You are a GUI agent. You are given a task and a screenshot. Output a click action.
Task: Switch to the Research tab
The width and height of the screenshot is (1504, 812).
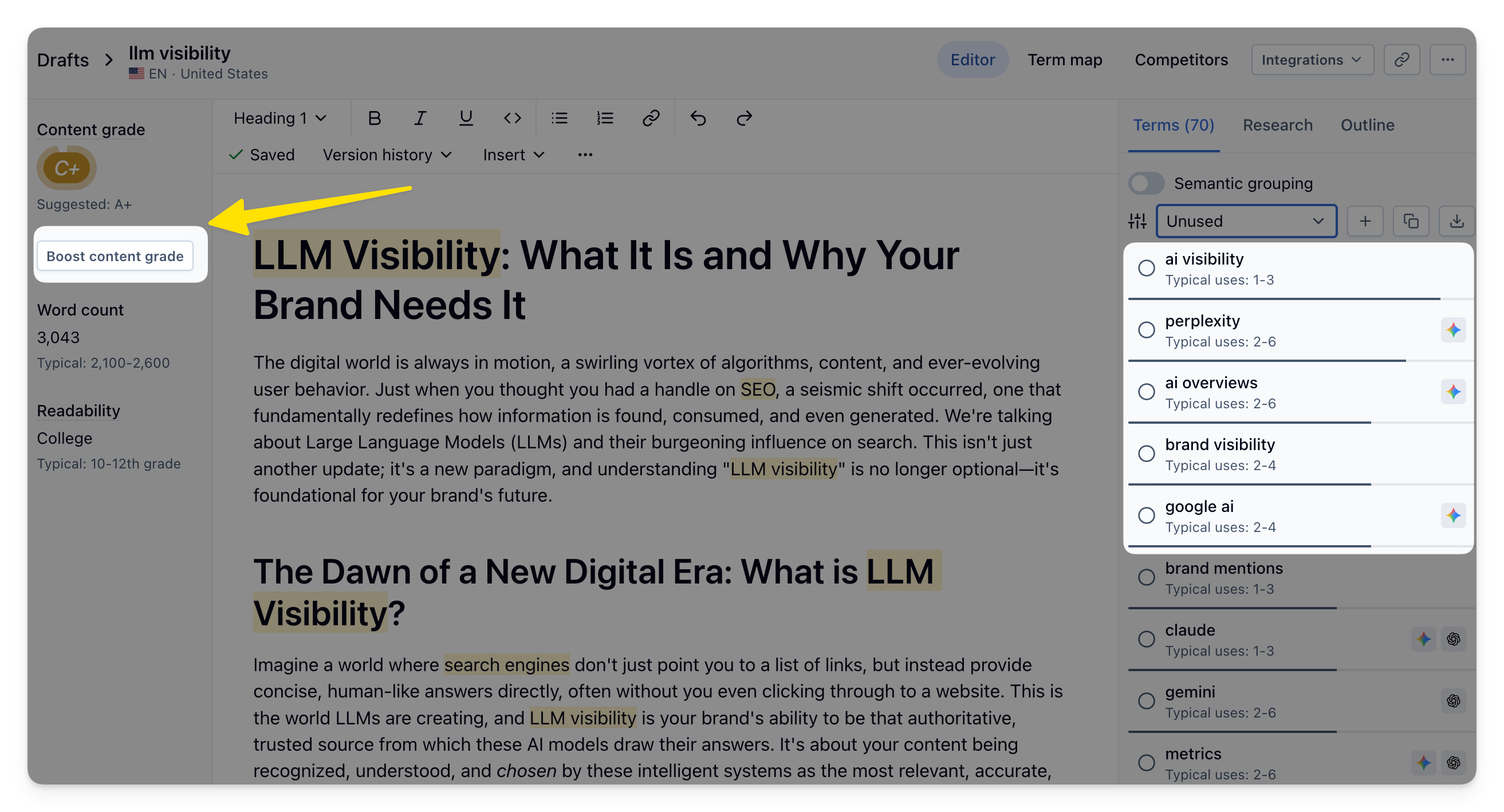click(1277, 125)
